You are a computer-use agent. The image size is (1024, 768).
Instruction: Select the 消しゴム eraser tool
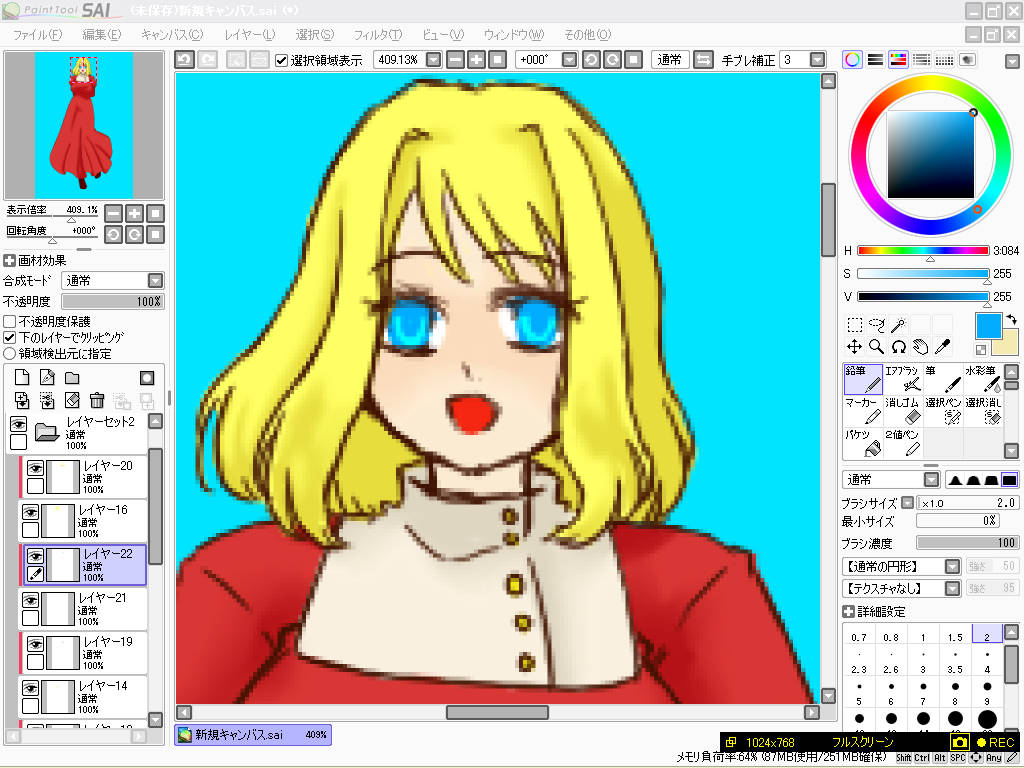tap(903, 411)
